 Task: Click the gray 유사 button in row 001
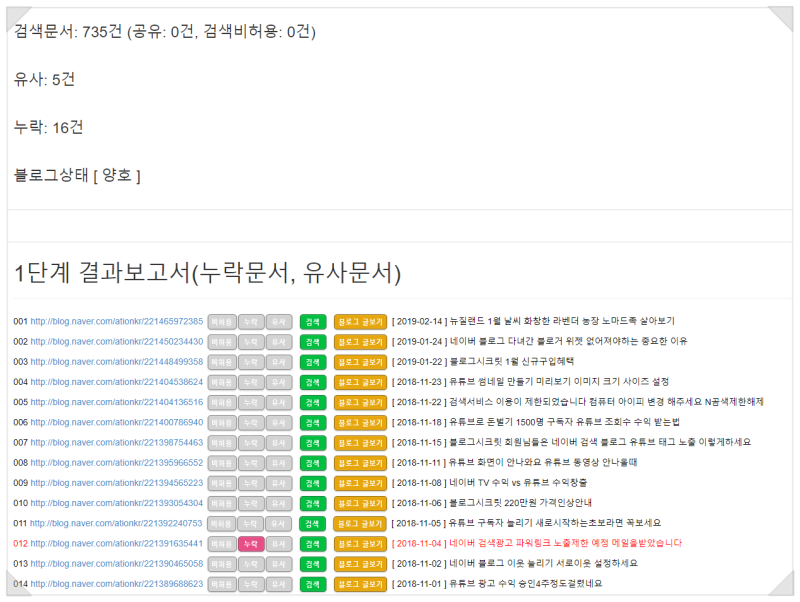[x=279, y=322]
